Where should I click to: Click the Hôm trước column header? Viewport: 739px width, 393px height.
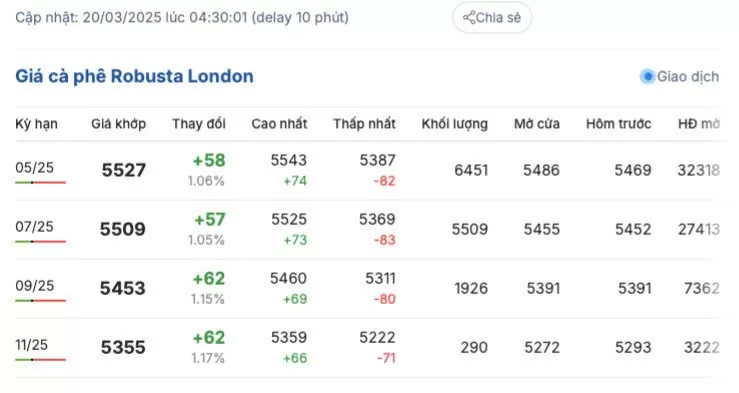pos(618,124)
